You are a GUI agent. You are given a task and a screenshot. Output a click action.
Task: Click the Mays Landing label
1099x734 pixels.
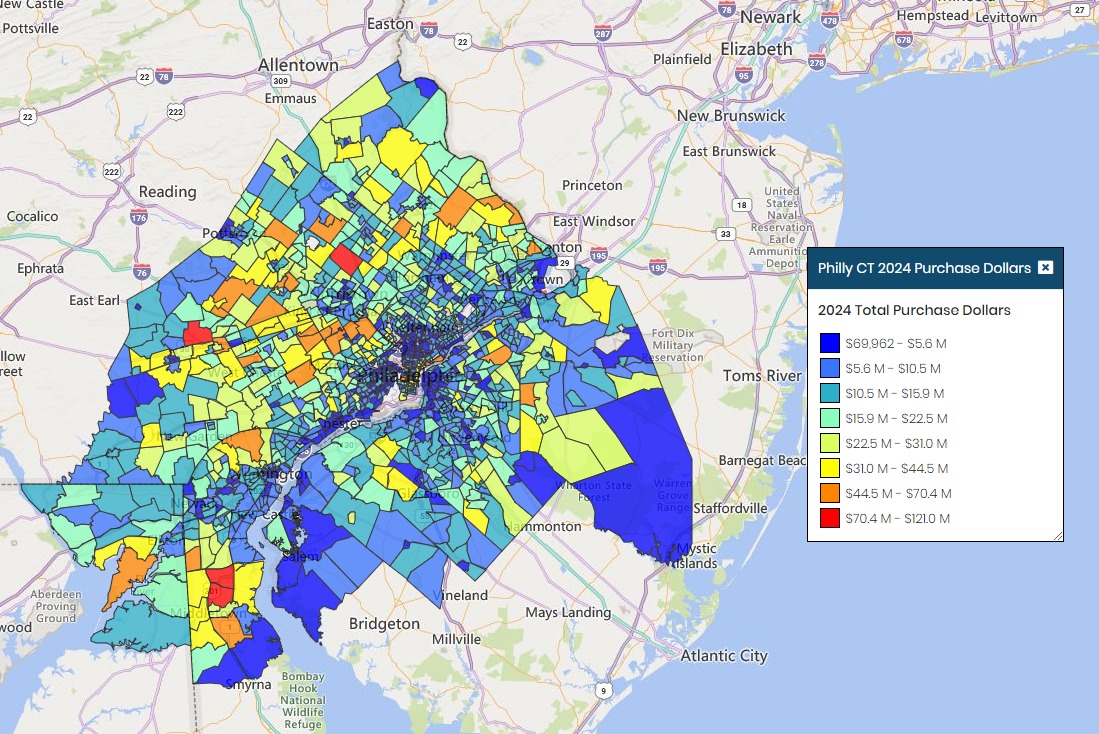(x=568, y=613)
